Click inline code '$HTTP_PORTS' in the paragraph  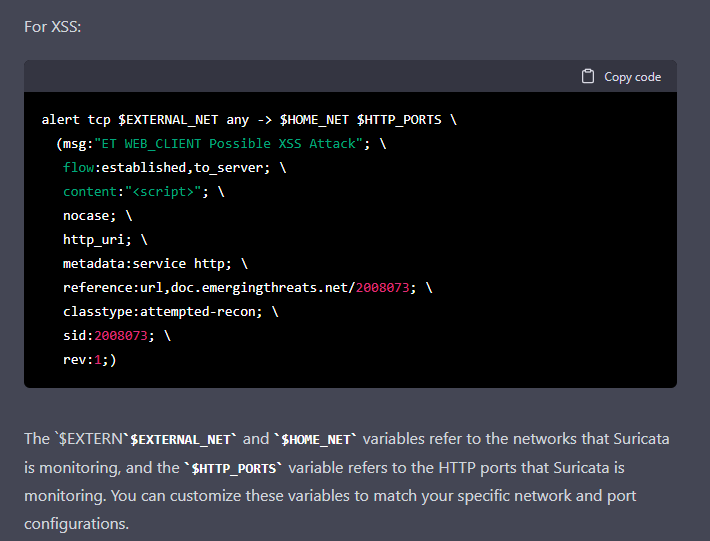coord(234,468)
